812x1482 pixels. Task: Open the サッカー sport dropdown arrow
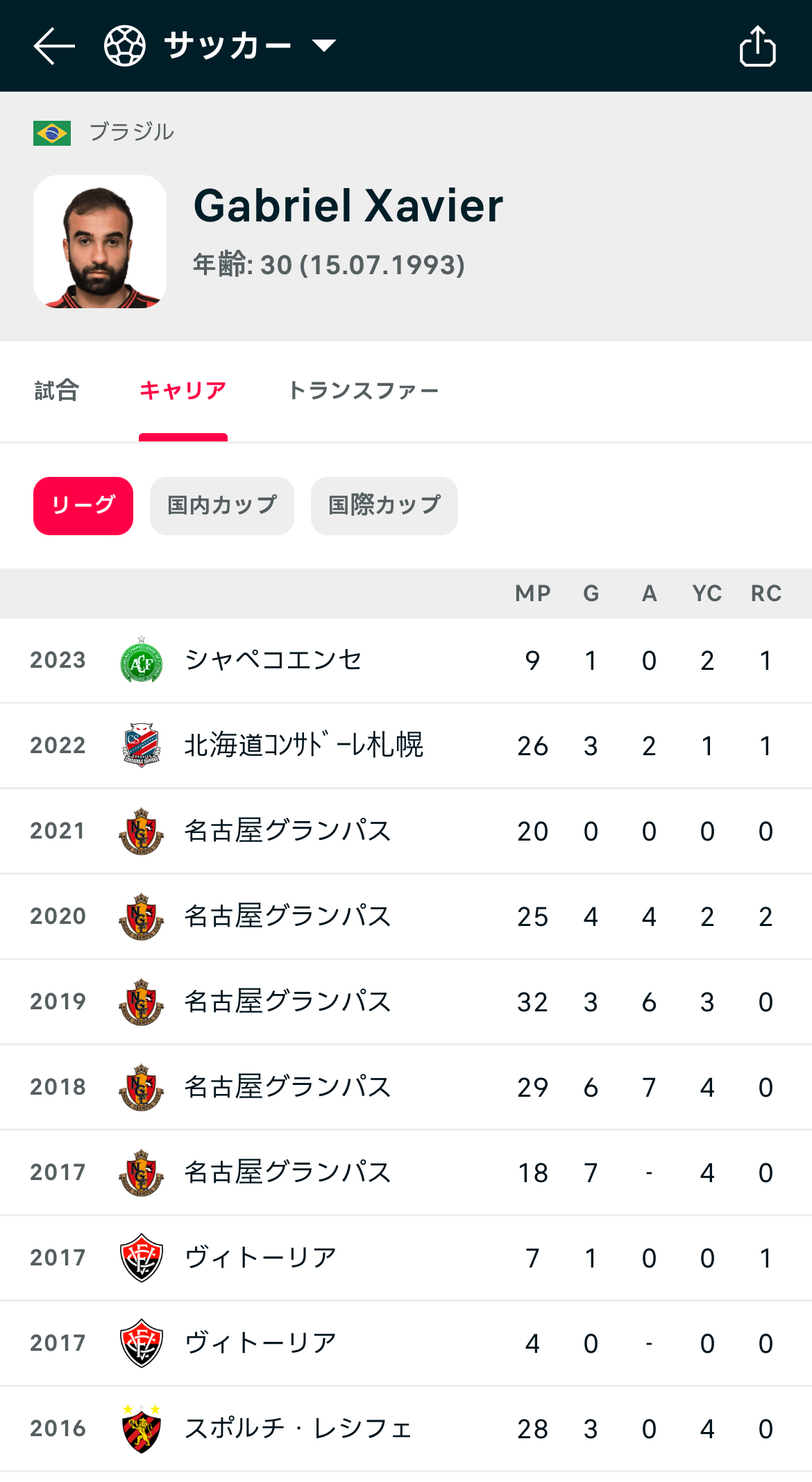point(324,46)
